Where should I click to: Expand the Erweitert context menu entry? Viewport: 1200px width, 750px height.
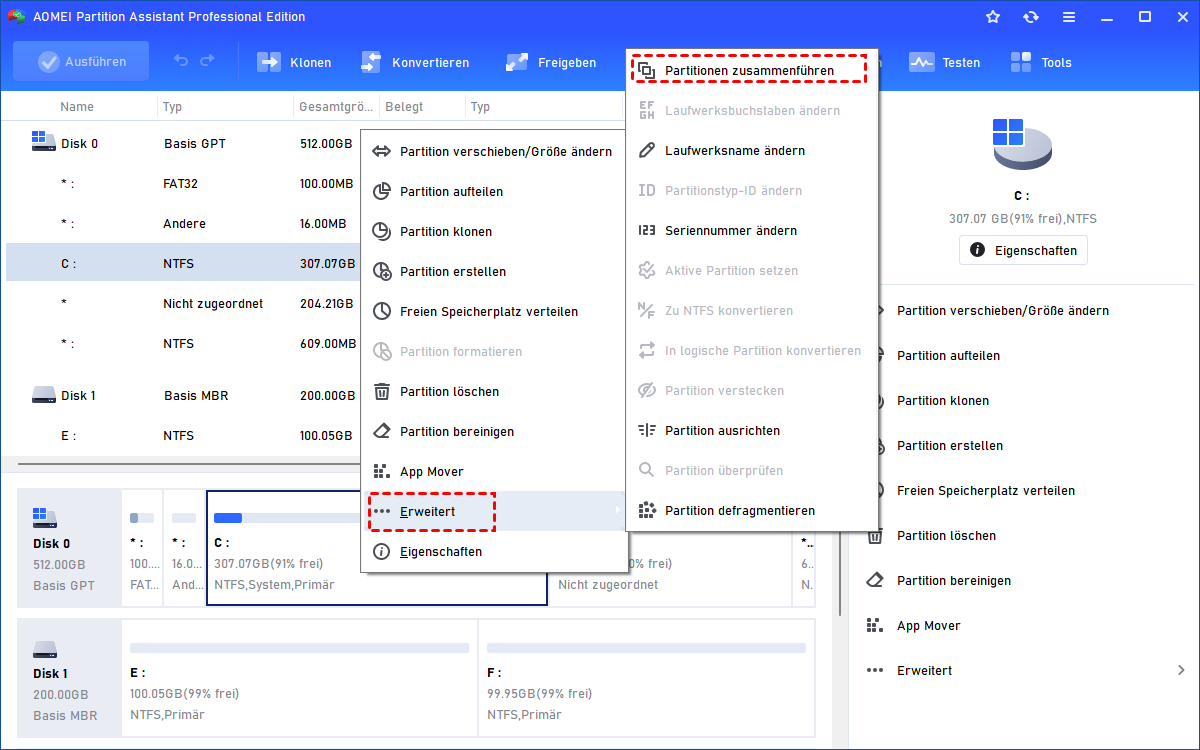point(493,511)
